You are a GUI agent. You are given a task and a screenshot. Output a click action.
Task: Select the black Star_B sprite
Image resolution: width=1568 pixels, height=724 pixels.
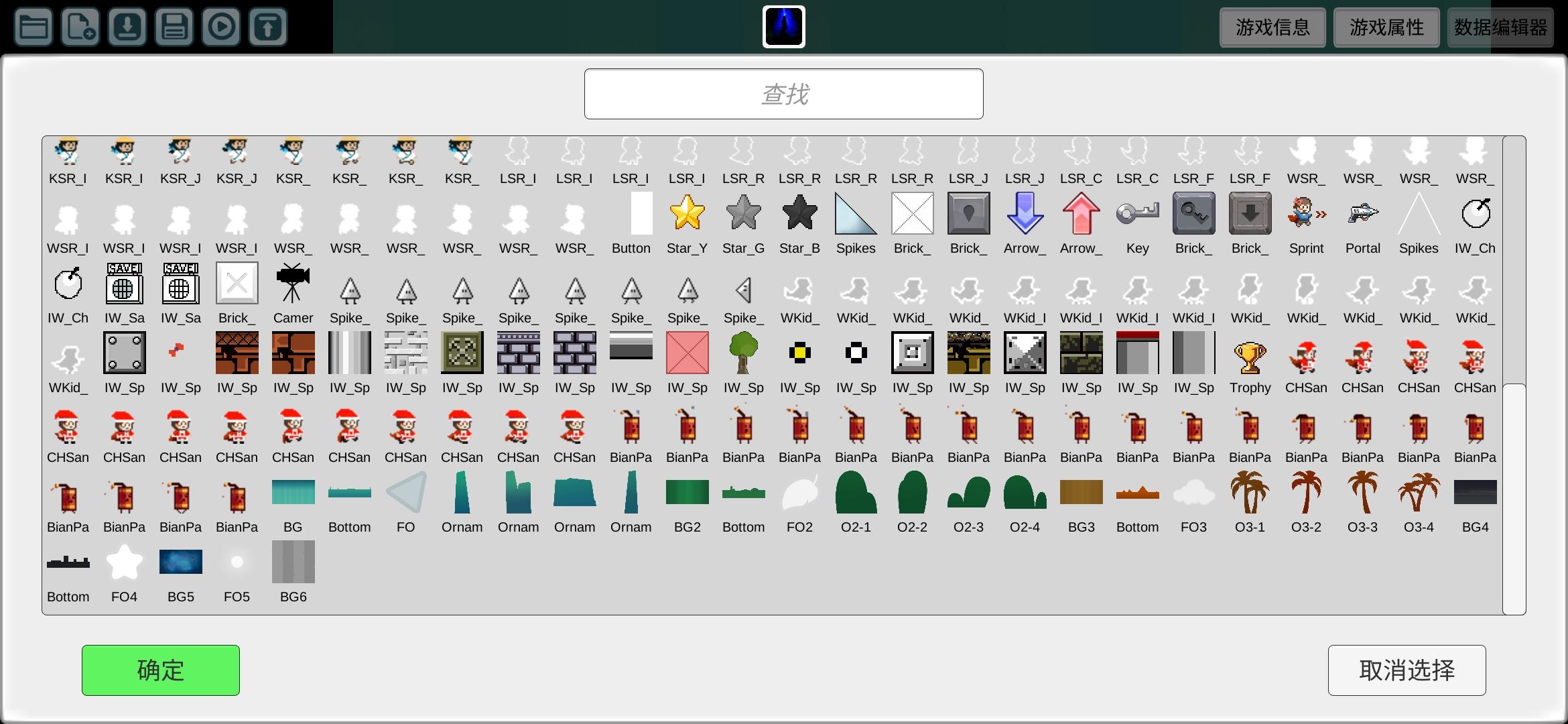(x=800, y=213)
